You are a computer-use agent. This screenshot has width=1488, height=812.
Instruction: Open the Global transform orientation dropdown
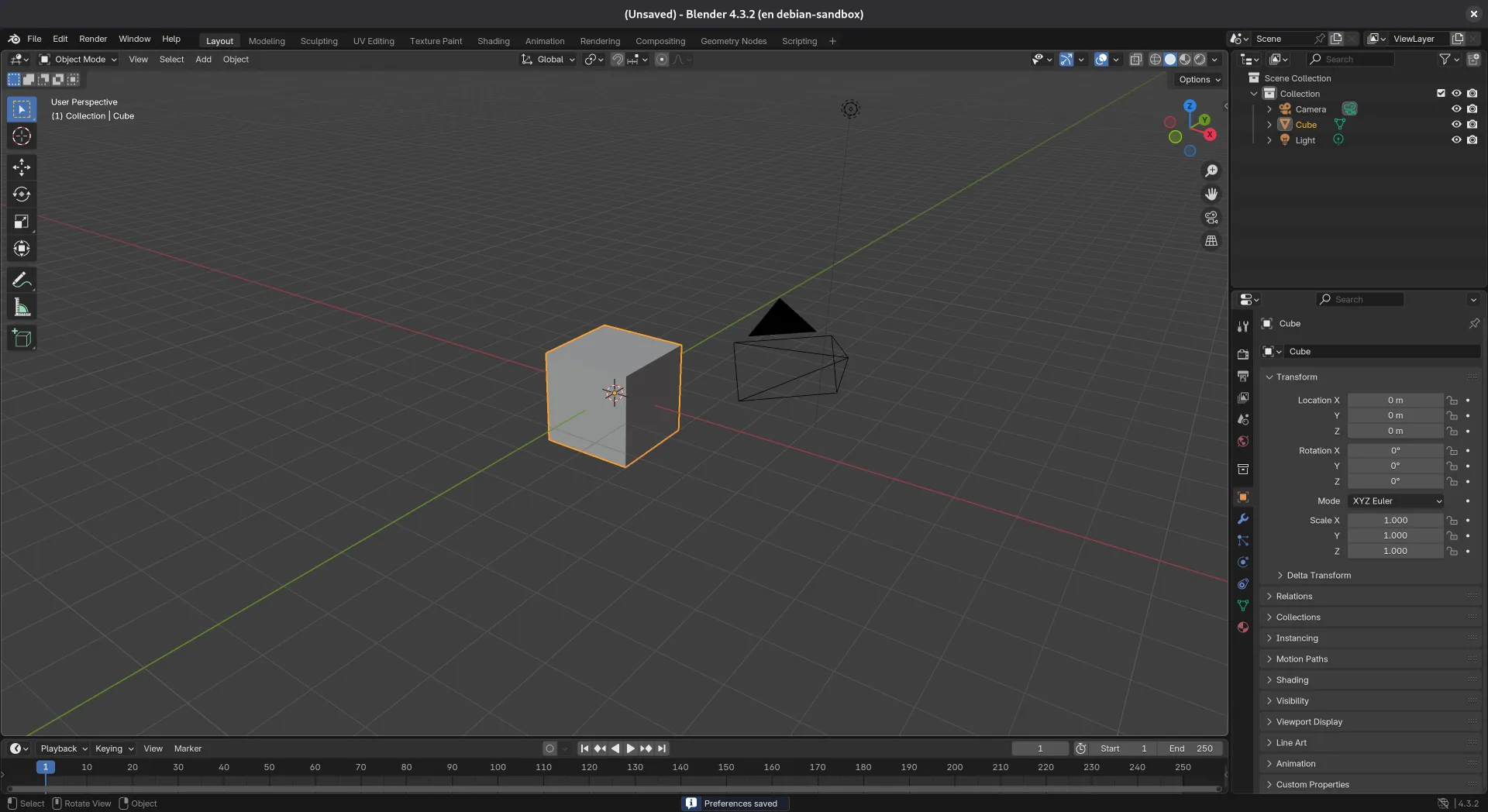point(549,60)
